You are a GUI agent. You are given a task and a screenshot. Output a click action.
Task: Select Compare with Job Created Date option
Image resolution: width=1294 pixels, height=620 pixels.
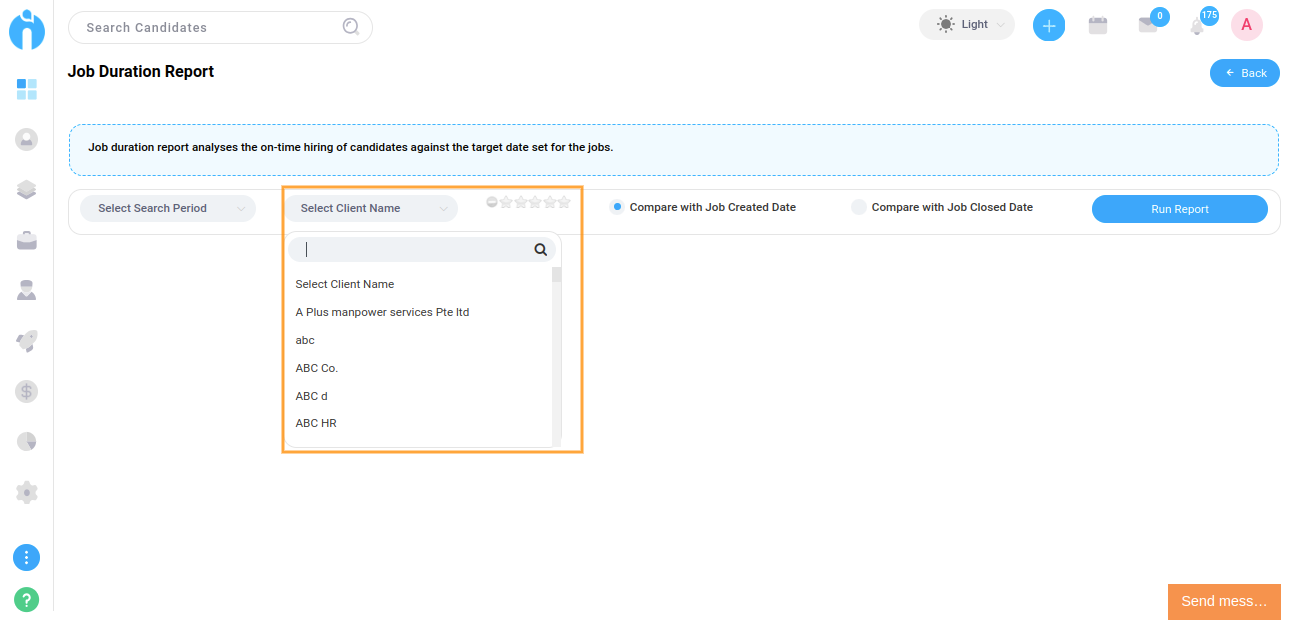click(704, 207)
